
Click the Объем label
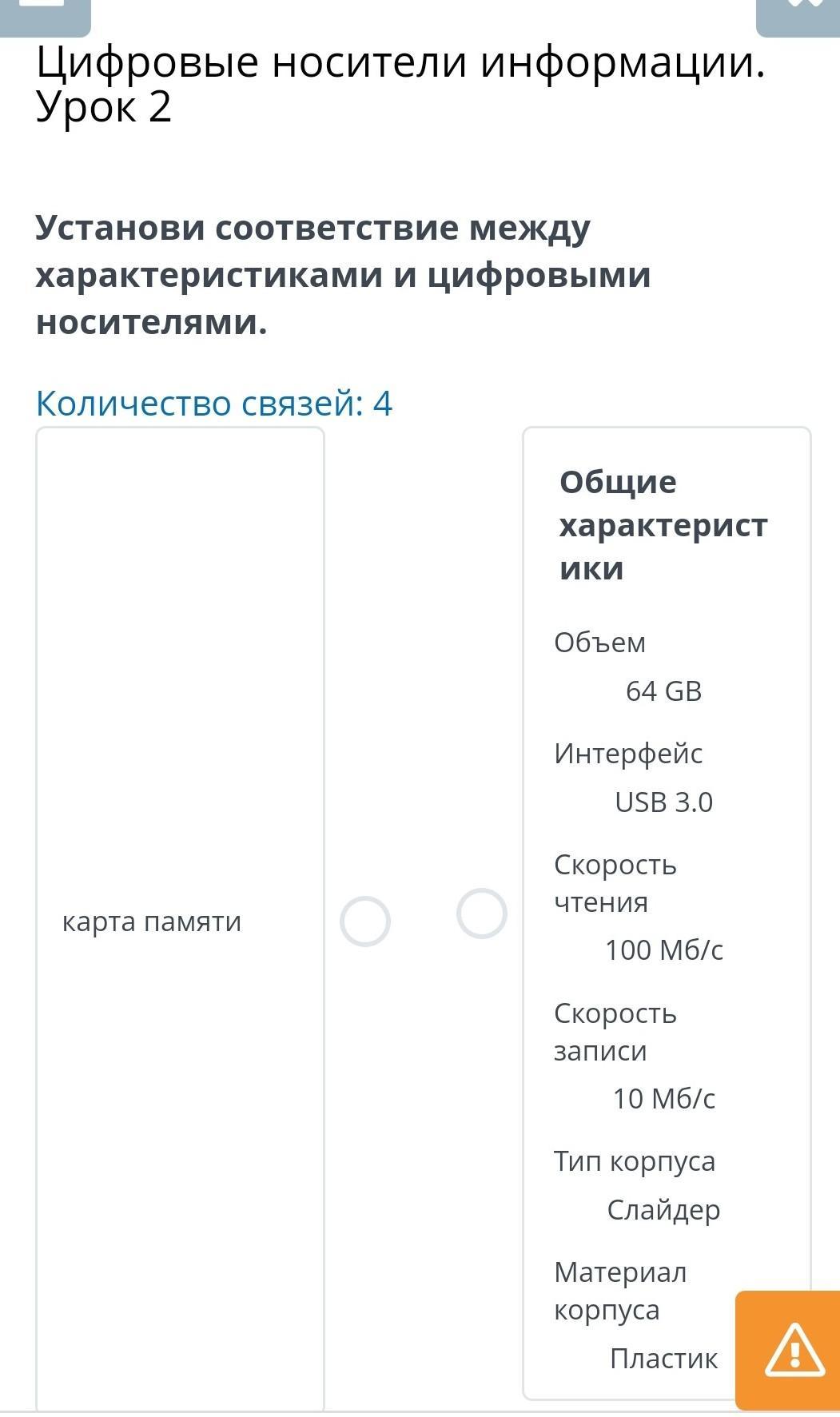pos(599,642)
